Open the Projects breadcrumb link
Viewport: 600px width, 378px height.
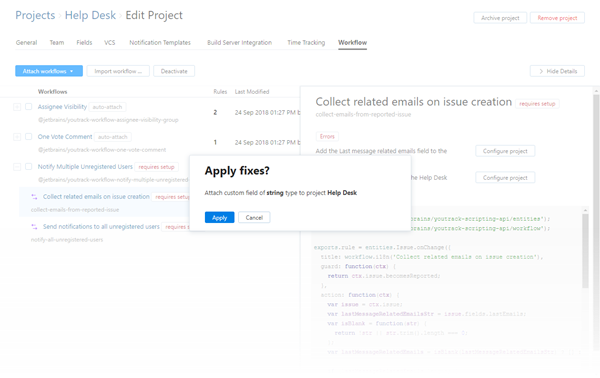click(x=35, y=15)
